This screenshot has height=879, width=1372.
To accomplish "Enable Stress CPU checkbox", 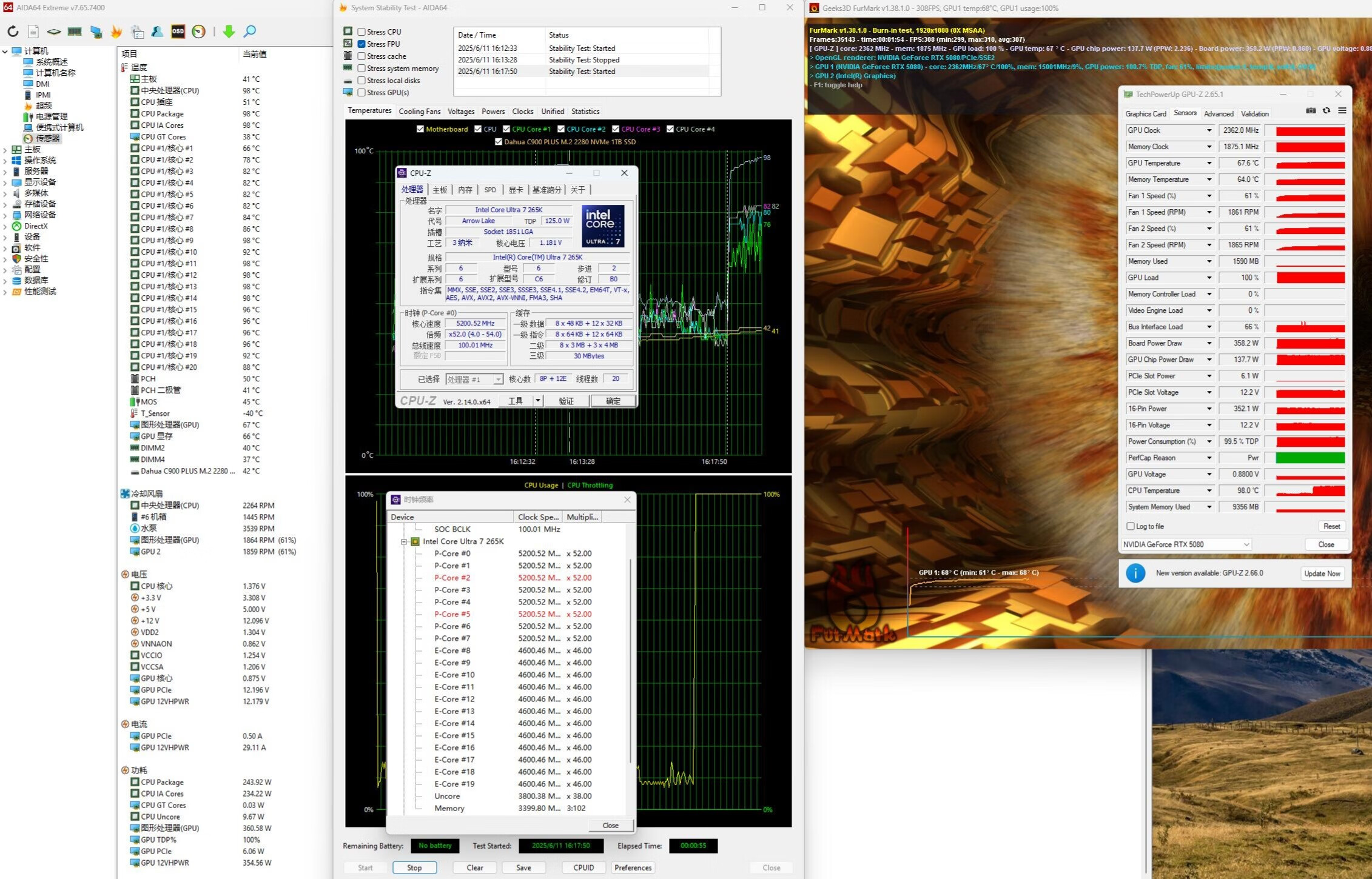I will (361, 32).
